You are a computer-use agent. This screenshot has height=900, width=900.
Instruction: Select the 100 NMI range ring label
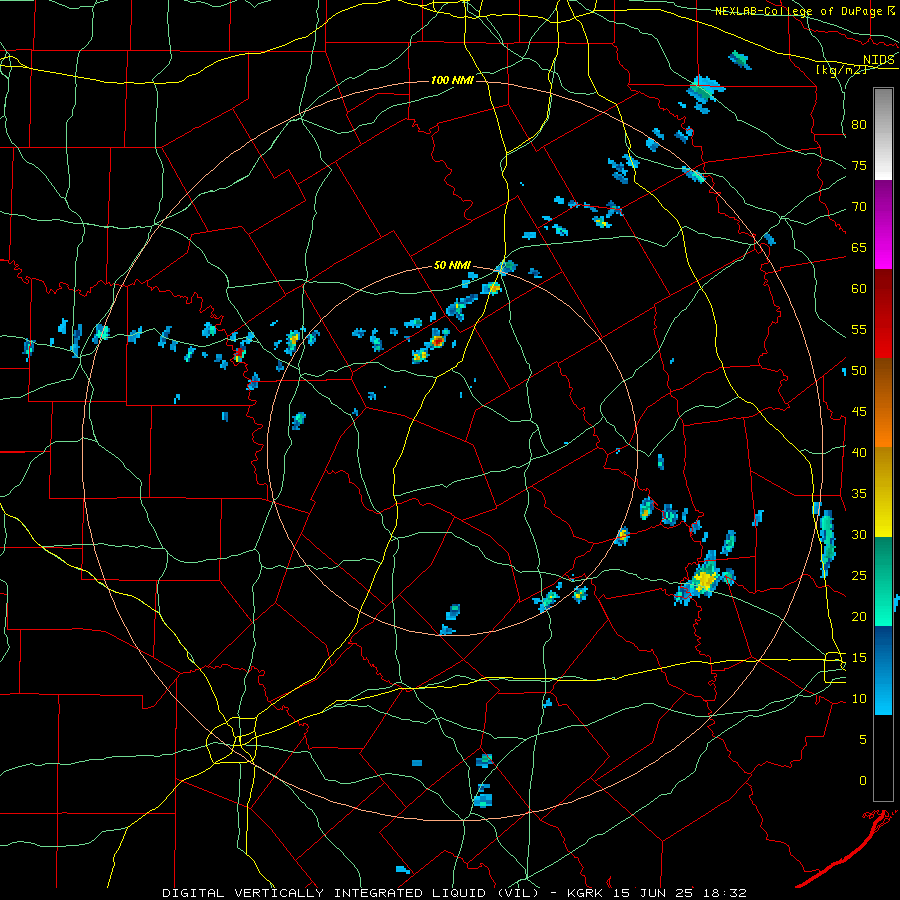click(452, 80)
